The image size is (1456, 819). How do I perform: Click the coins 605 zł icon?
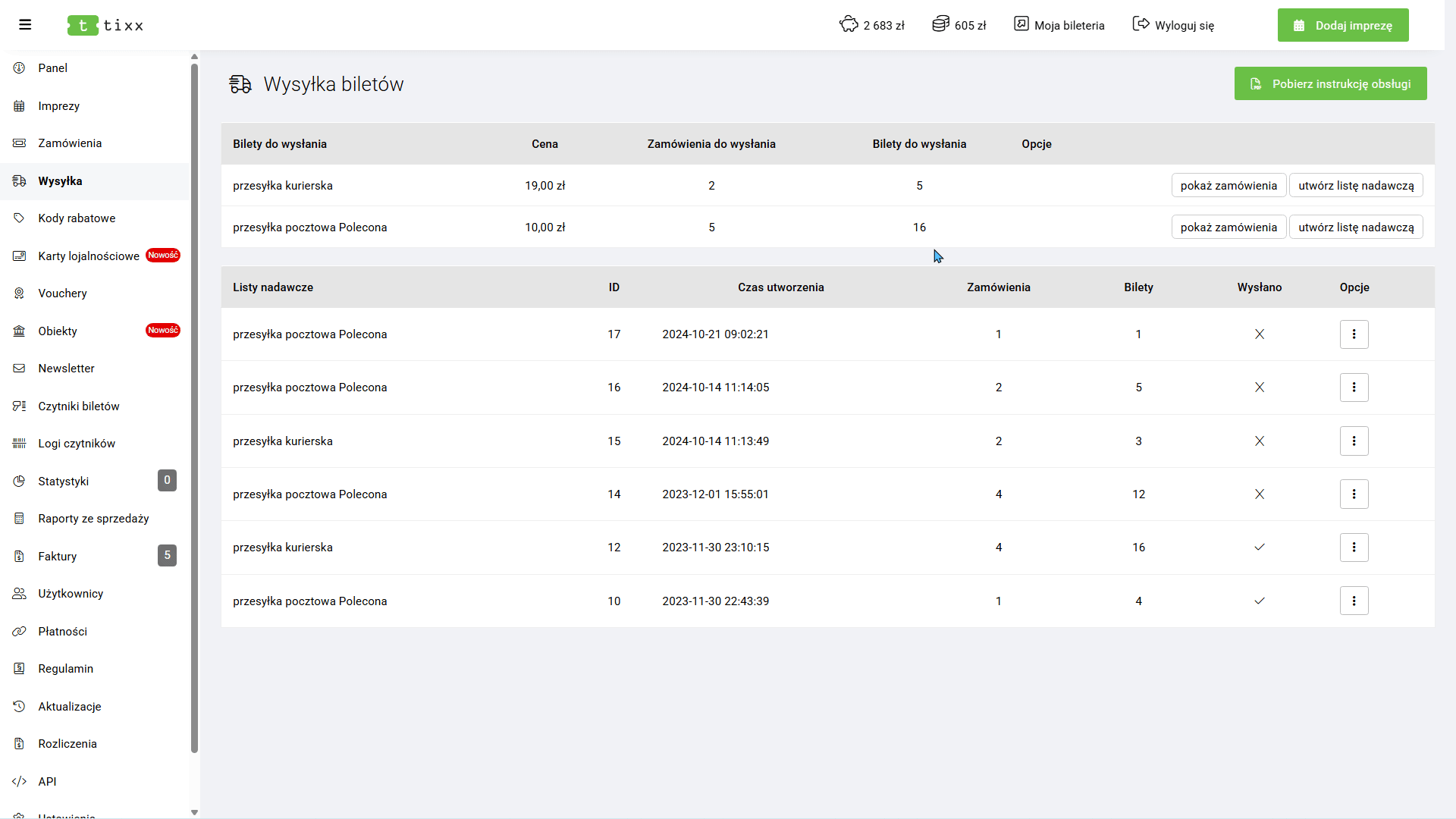point(940,24)
